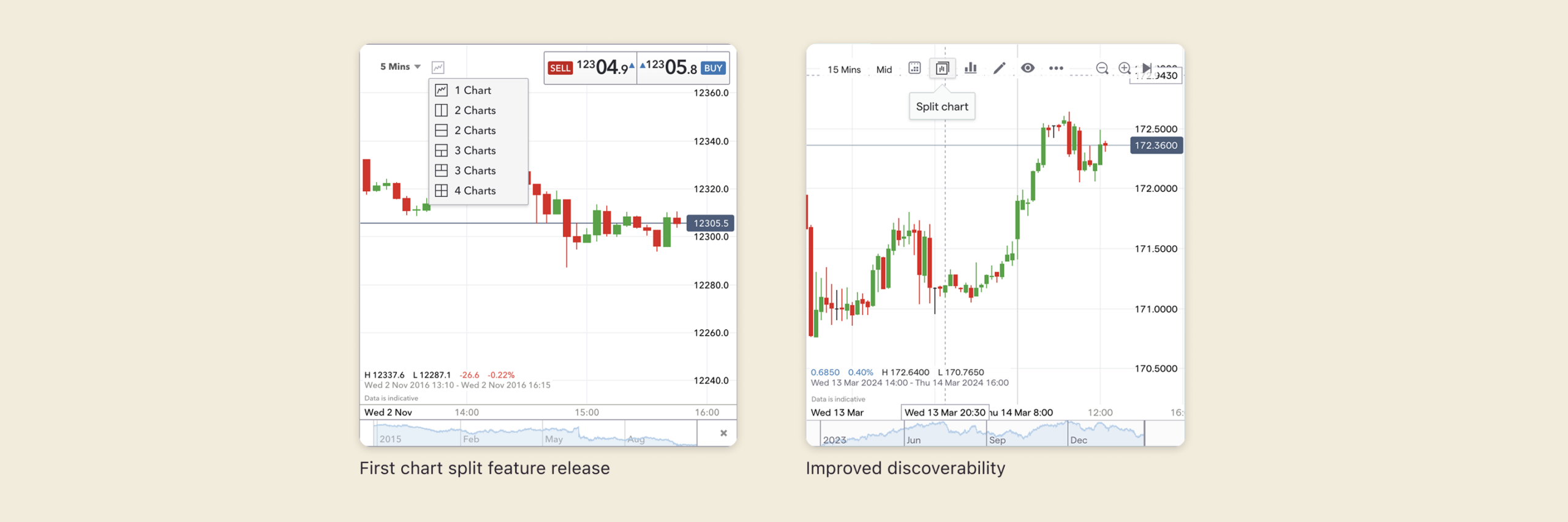The image size is (1568, 522).
Task: Click Feb on left chart overview timeline
Action: point(471,439)
